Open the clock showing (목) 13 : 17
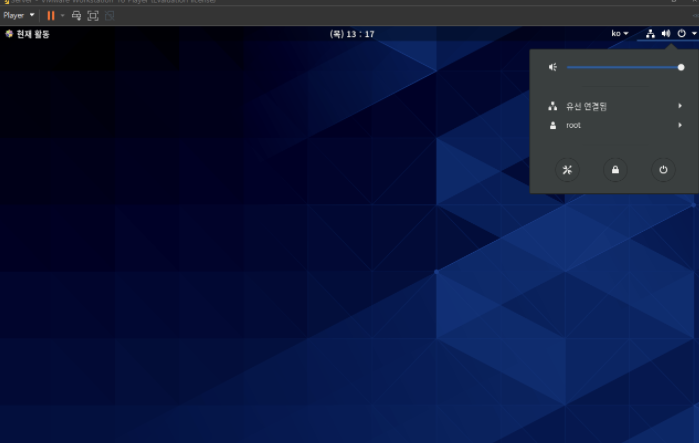 (352, 34)
